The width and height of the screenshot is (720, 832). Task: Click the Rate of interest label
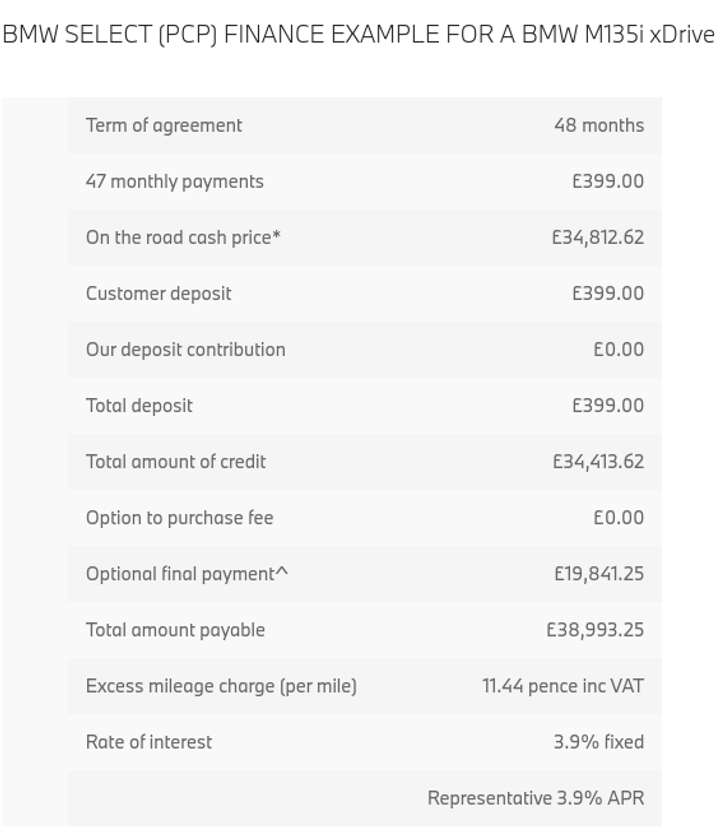[149, 741]
